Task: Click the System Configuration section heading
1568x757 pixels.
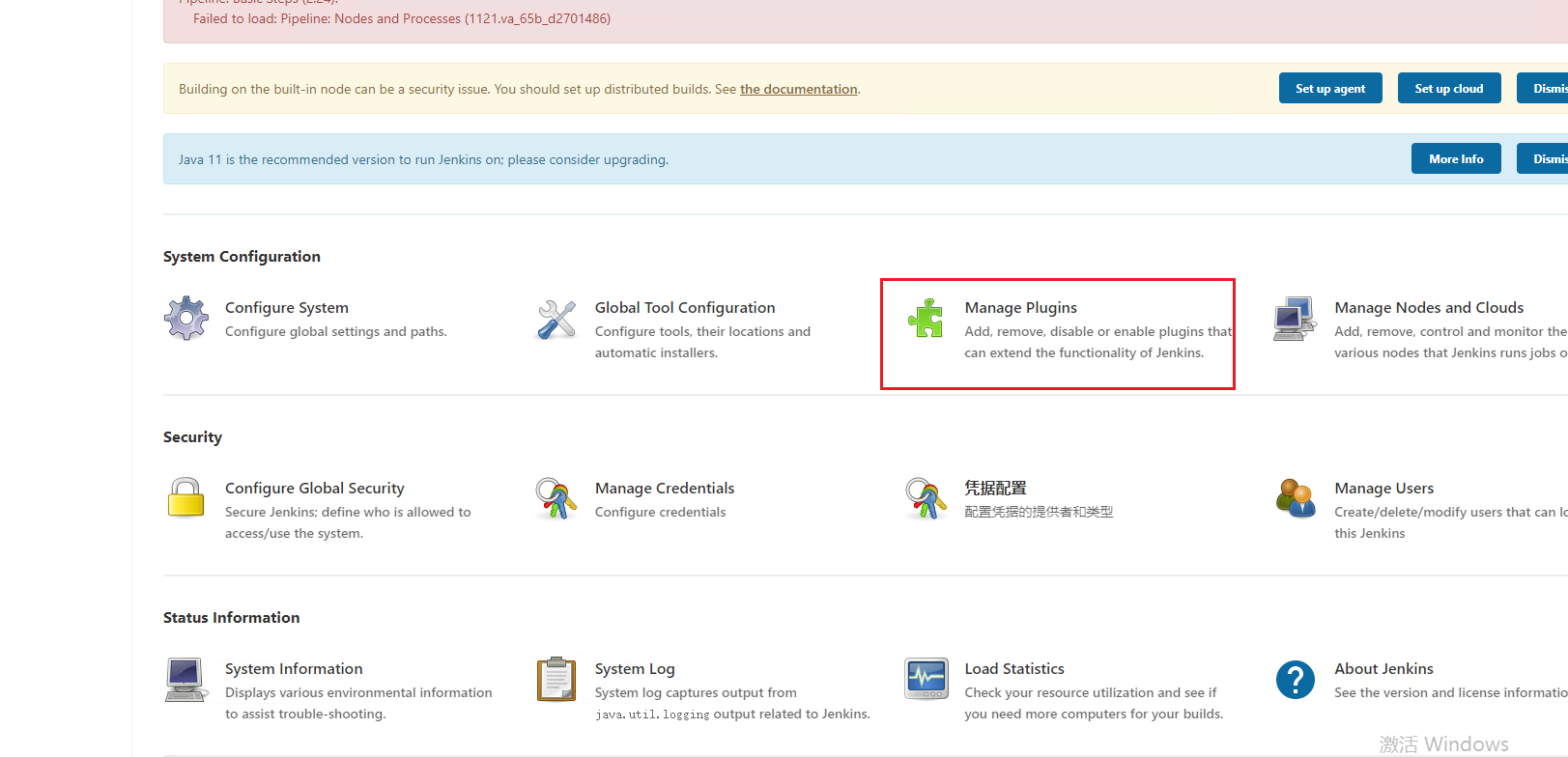Action: click(242, 256)
